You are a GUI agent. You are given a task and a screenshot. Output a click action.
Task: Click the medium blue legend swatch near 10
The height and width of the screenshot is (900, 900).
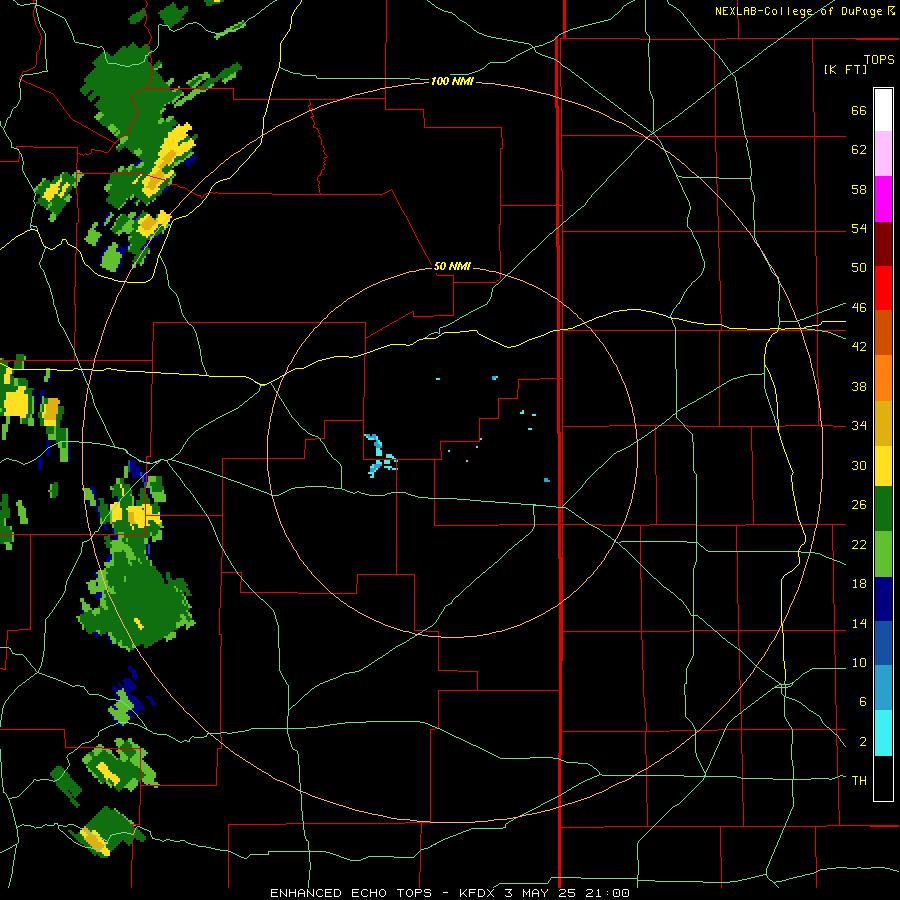(883, 643)
